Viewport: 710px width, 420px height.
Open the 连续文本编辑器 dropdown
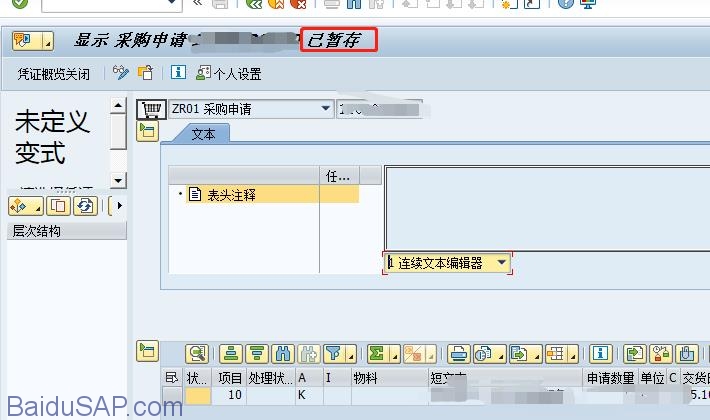click(x=501, y=262)
